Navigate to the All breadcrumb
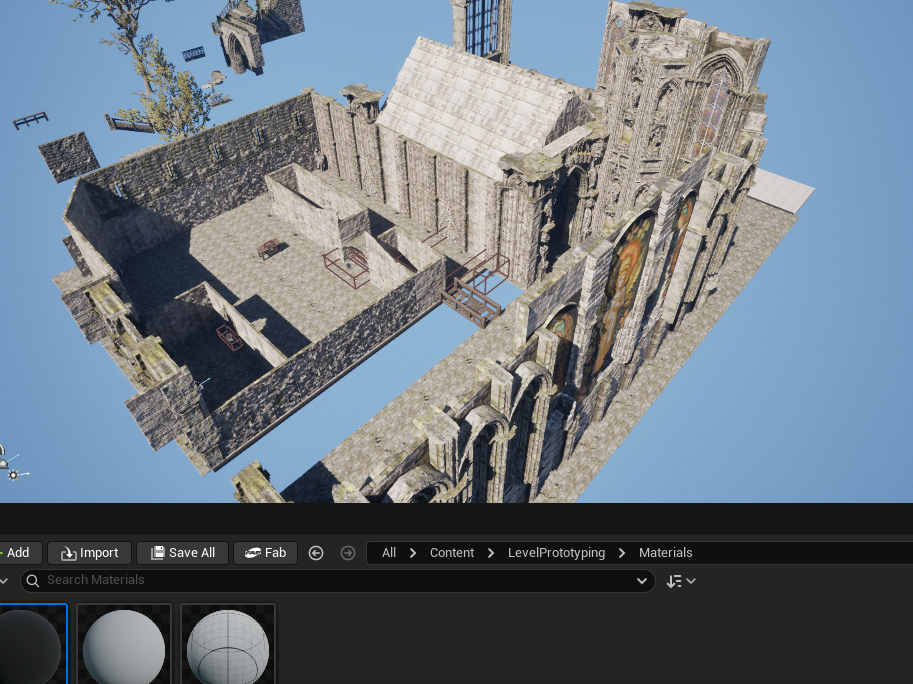Image resolution: width=913 pixels, height=684 pixels. 389,553
